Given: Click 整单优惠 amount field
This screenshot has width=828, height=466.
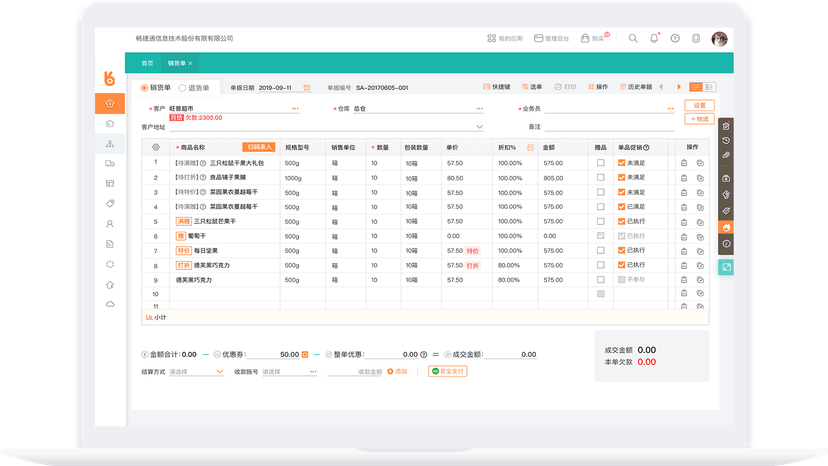Looking at the screenshot, I should [392, 355].
